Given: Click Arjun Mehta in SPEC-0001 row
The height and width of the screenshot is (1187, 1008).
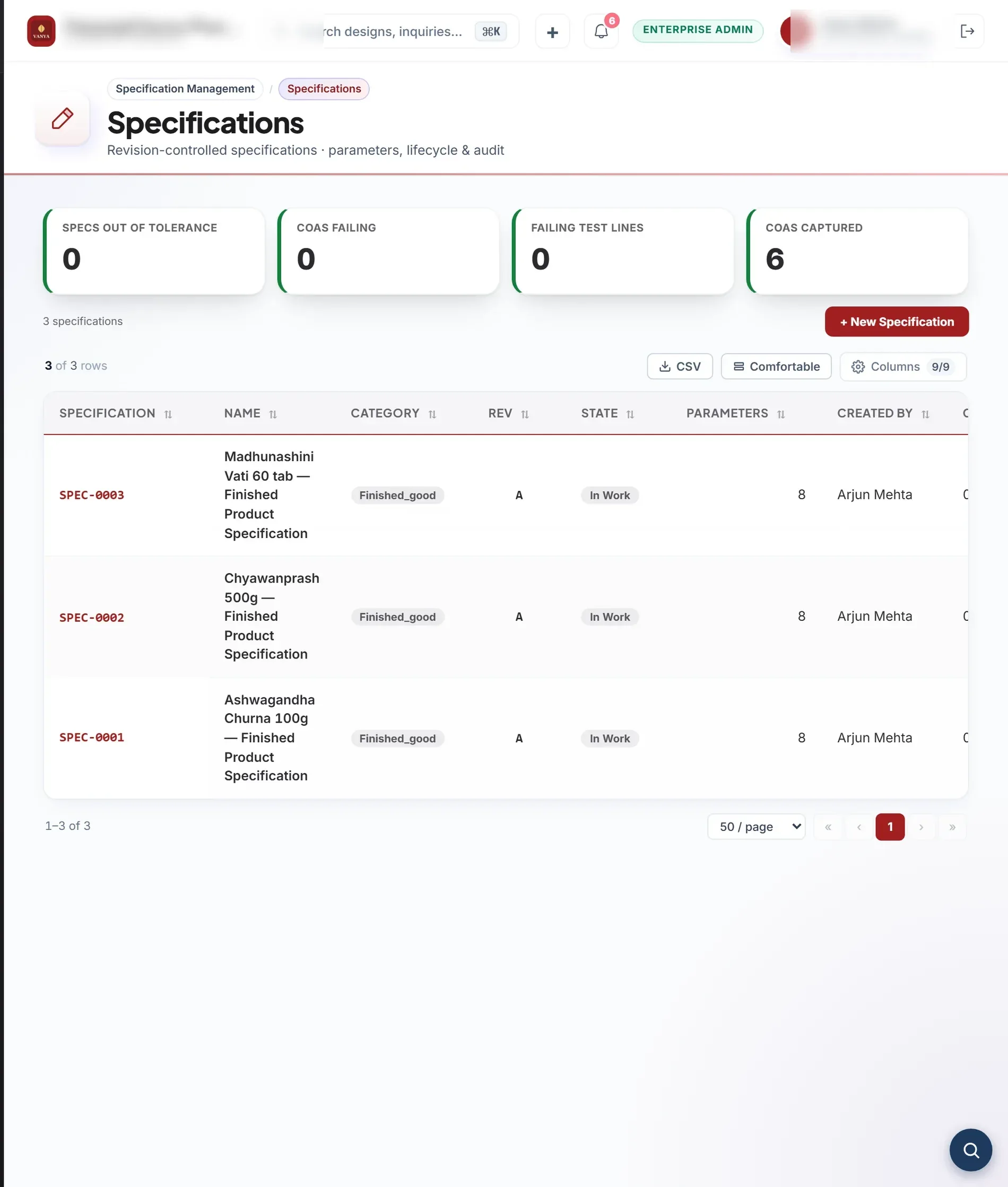Looking at the screenshot, I should (x=874, y=738).
